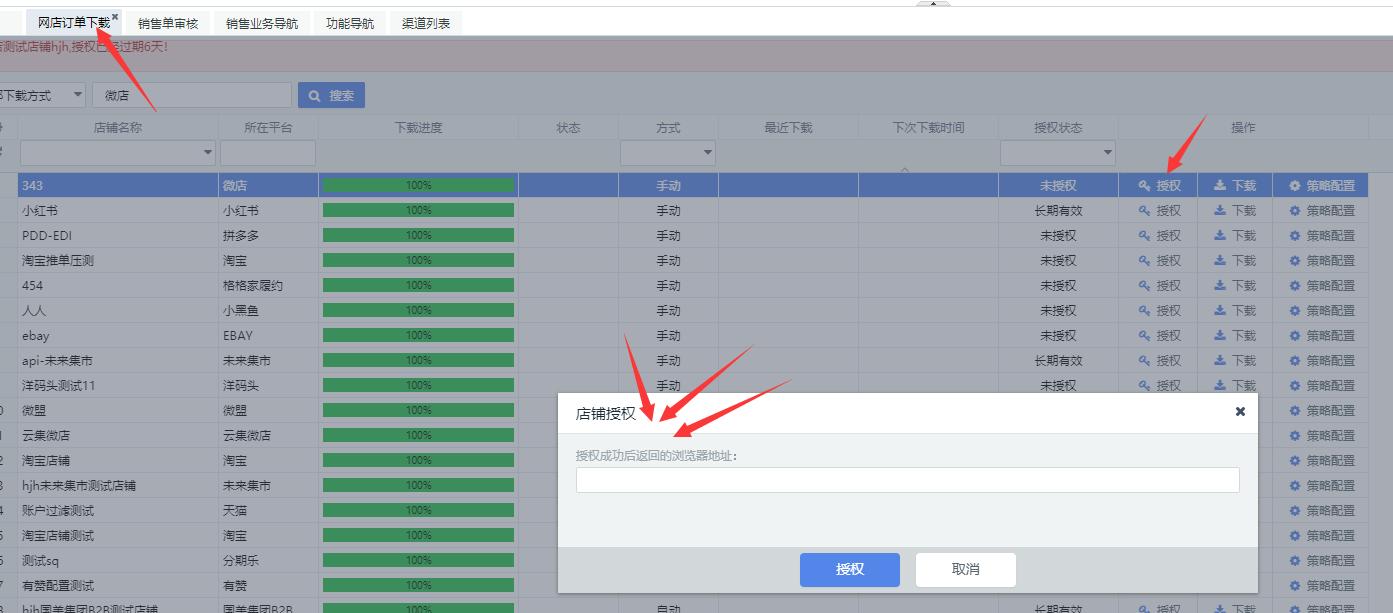Click the download icon on the 洋码头测试11 row
Viewport: 1393px width, 613px height.
tap(1222, 385)
